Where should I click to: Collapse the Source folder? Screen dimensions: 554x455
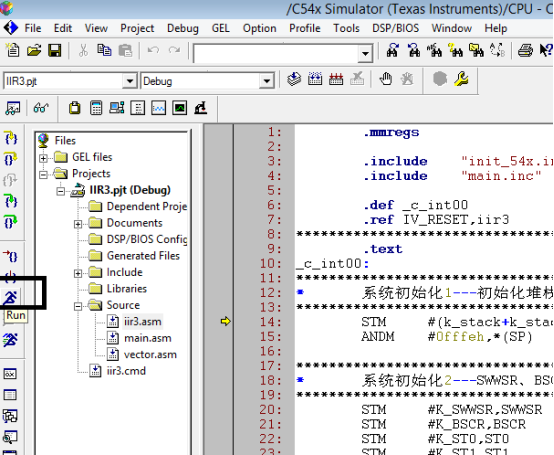tap(78, 306)
